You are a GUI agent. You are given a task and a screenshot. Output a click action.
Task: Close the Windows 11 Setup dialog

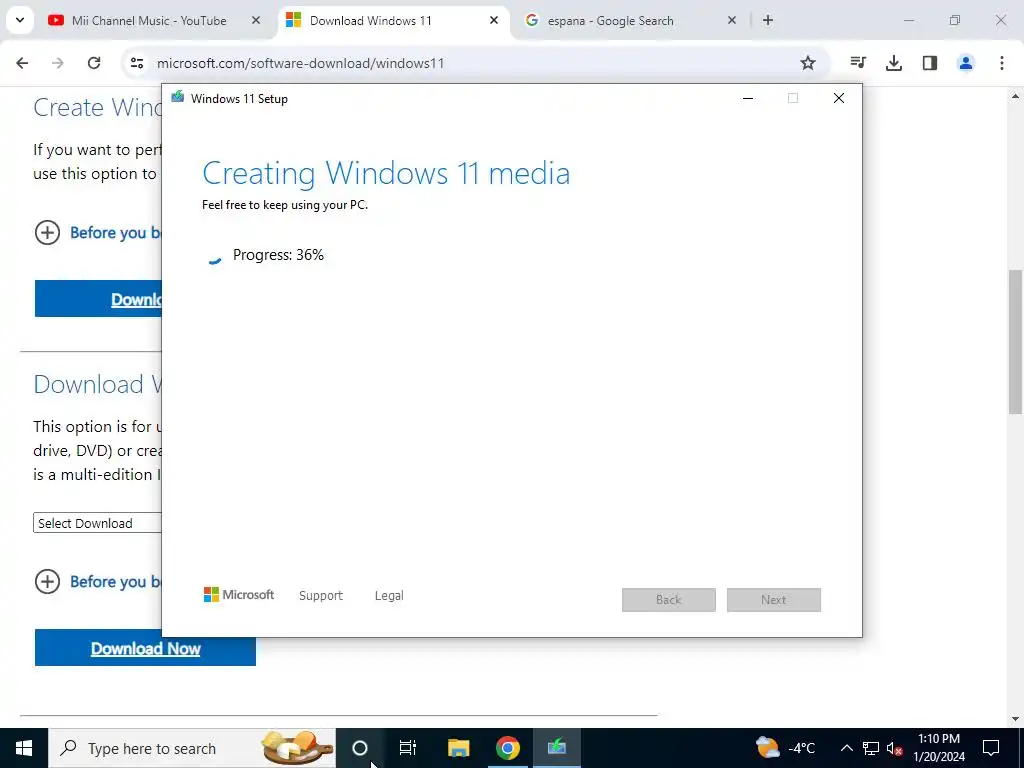point(839,99)
